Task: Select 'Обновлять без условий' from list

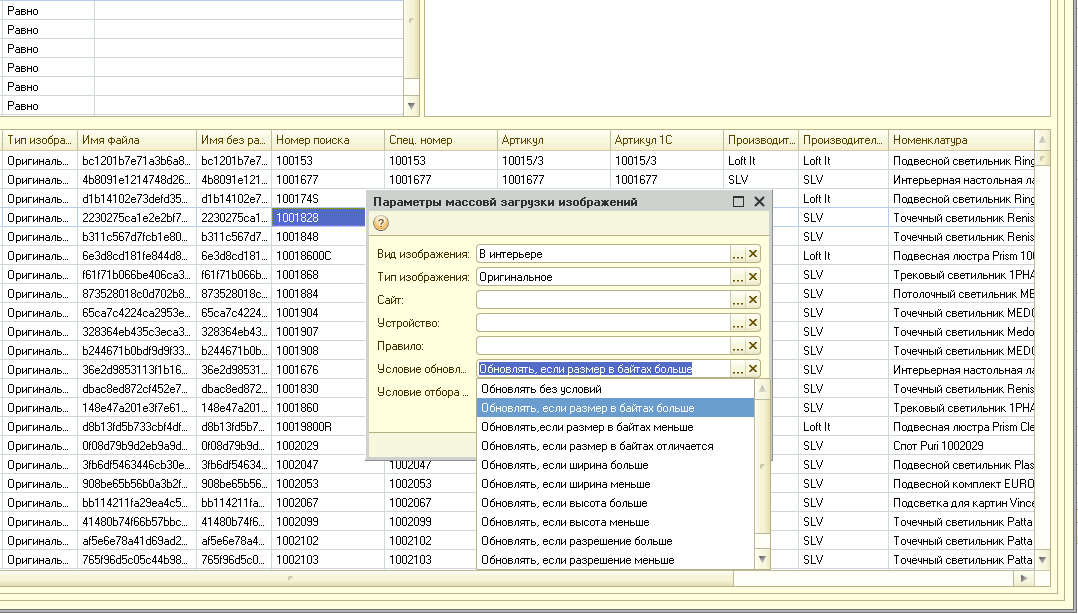Action: 541,389
